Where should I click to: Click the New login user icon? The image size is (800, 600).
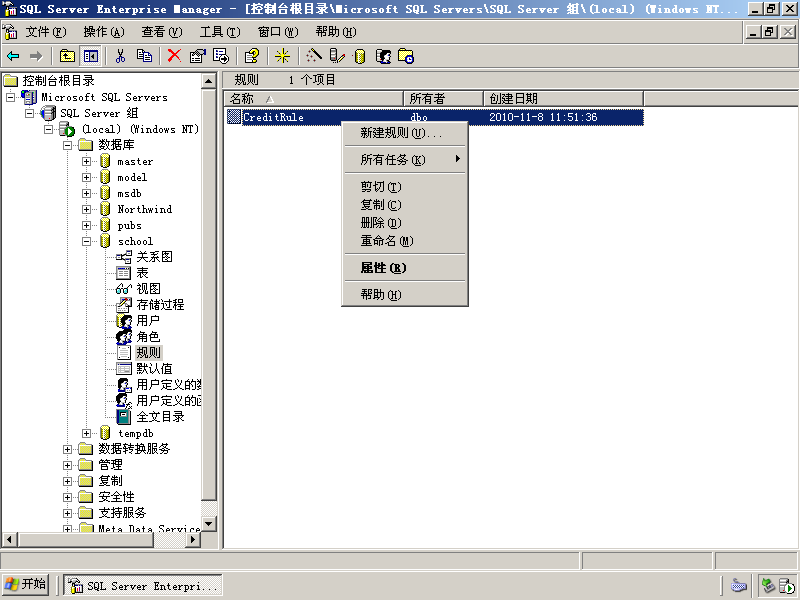coord(383,56)
